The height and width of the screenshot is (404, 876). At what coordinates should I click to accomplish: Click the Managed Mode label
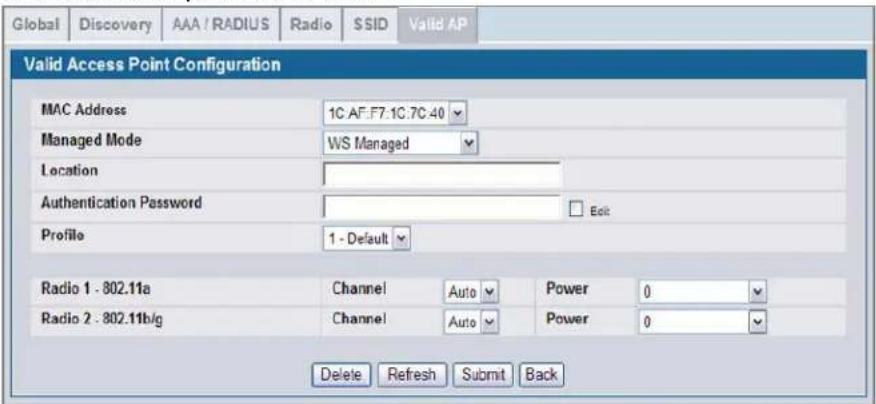pos(91,140)
